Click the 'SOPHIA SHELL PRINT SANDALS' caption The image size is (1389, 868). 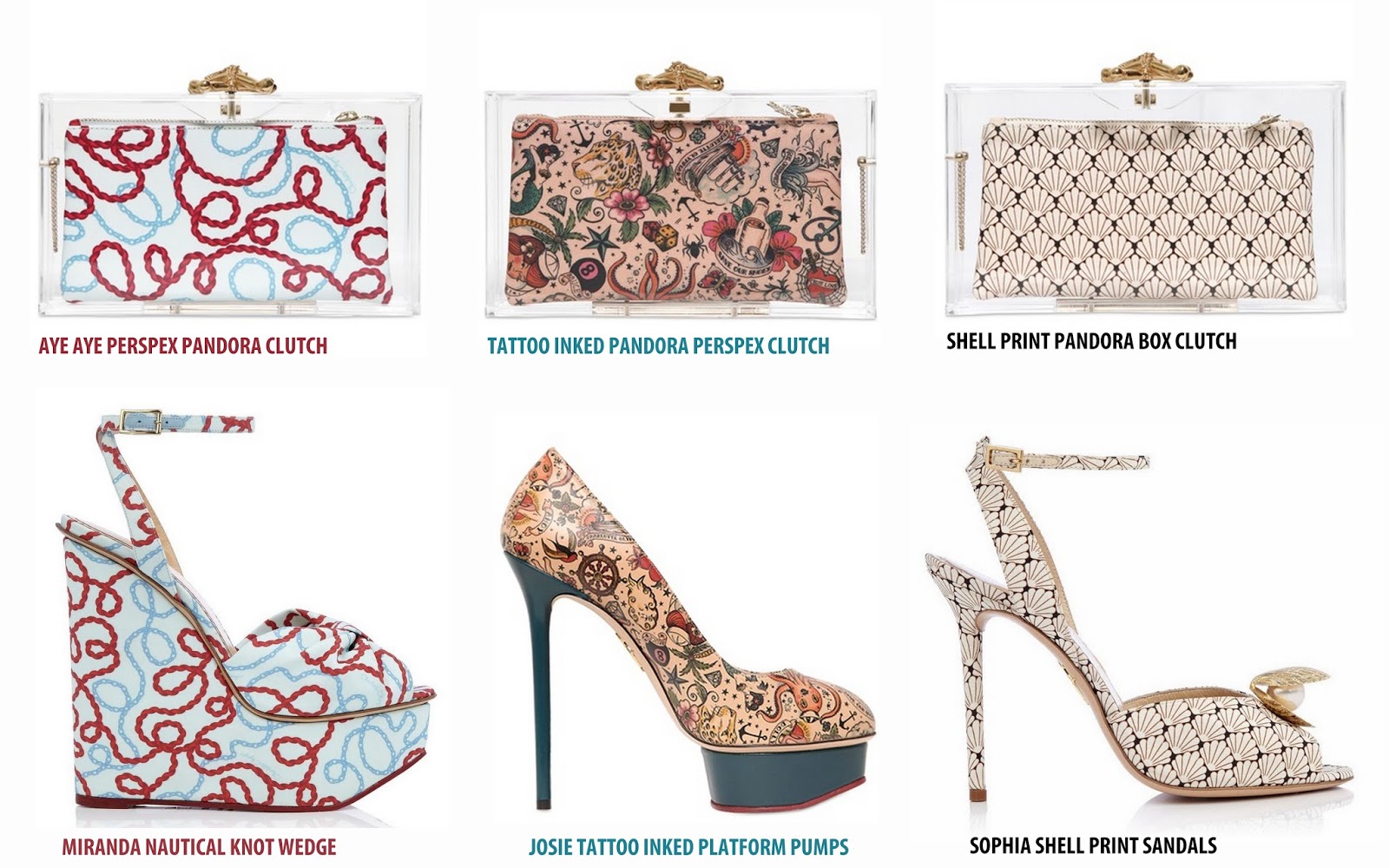tap(1093, 845)
